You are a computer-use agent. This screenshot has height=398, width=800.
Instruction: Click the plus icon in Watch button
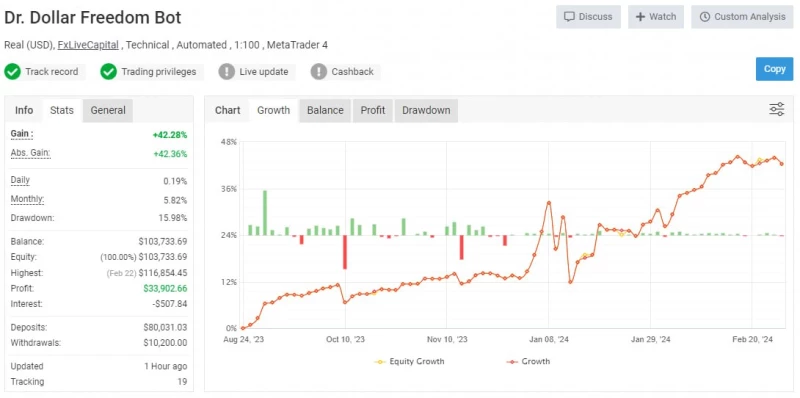(640, 17)
